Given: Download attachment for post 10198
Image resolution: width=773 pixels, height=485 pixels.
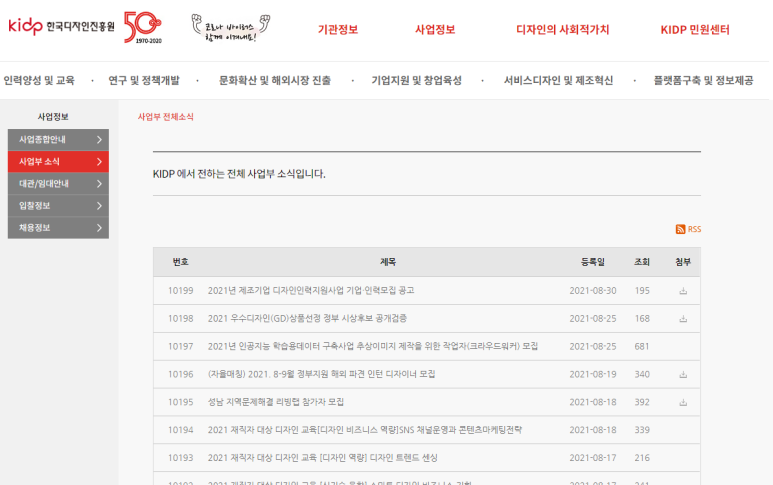Looking at the screenshot, I should (683, 319).
